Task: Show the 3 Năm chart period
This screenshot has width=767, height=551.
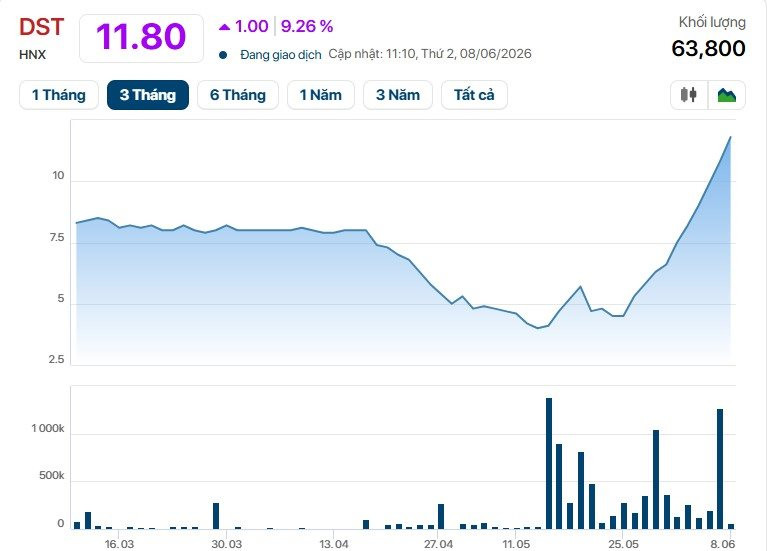Action: point(398,95)
